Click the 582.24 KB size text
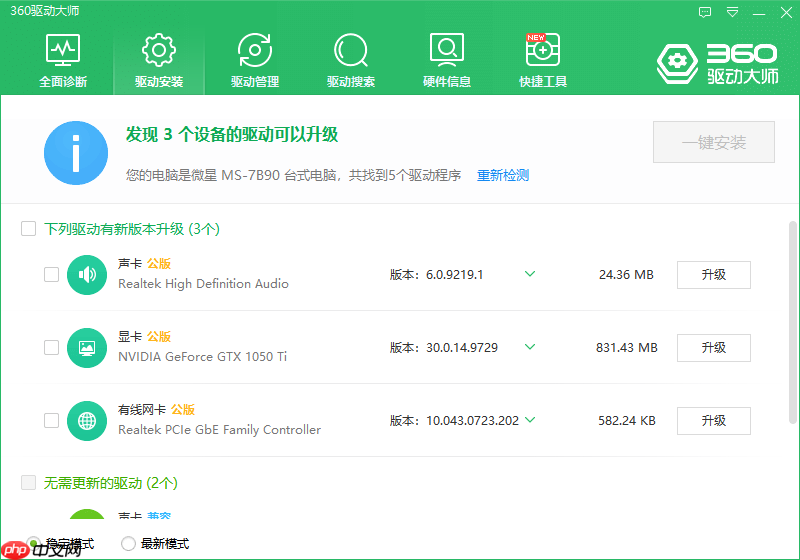Image resolution: width=800 pixels, height=560 pixels. pyautogui.click(x=627, y=421)
